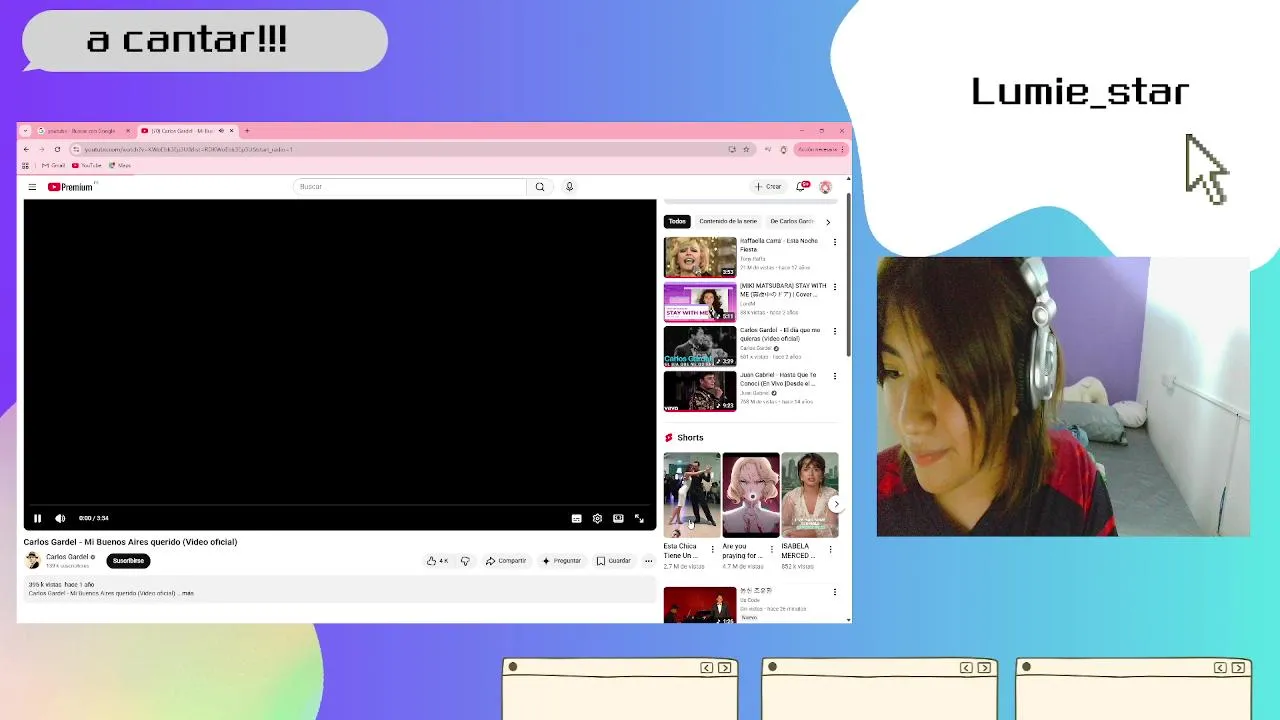
Task: Mute the video player volume
Action: (60, 518)
